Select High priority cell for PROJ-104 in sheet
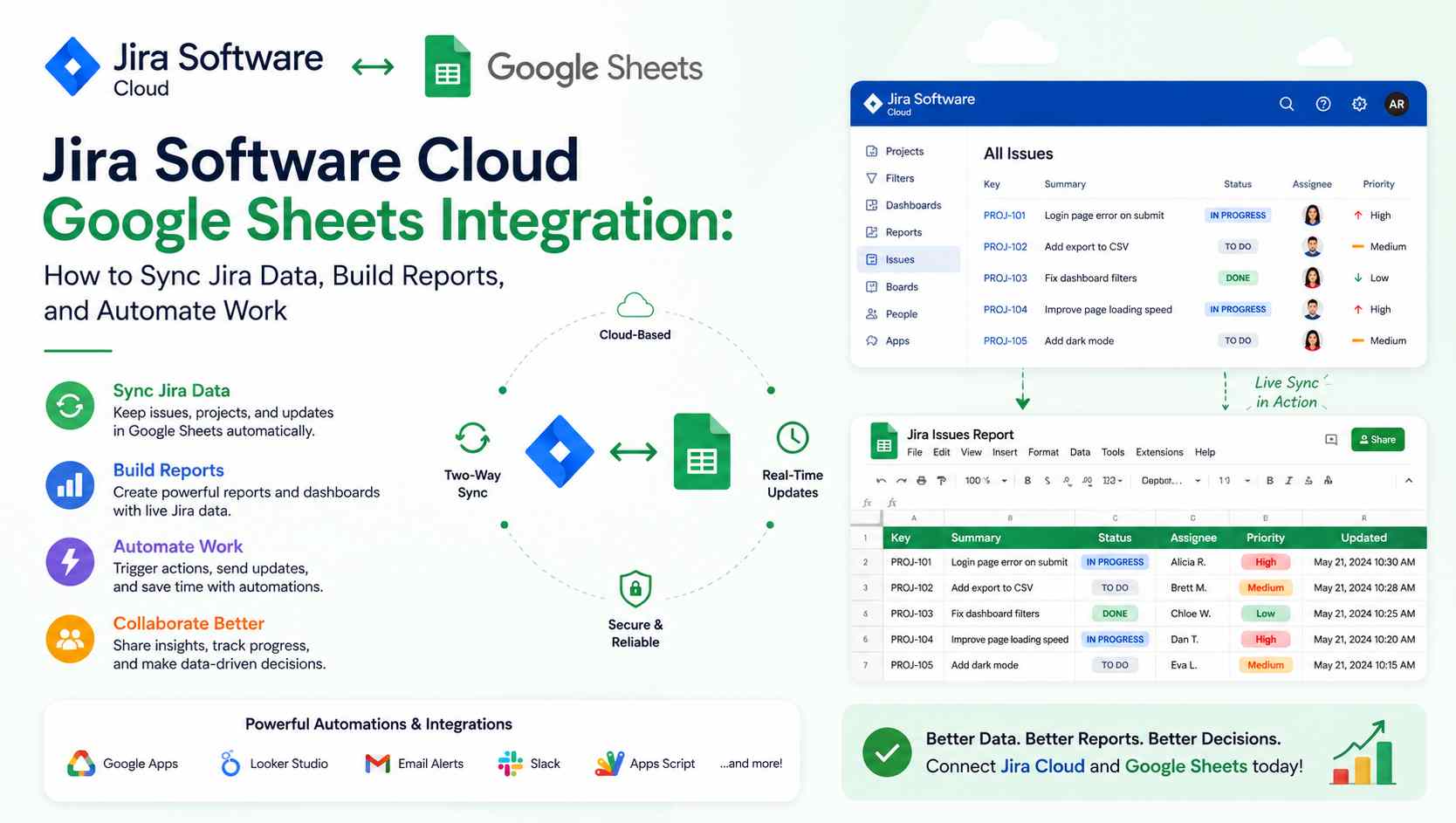 coord(1266,639)
